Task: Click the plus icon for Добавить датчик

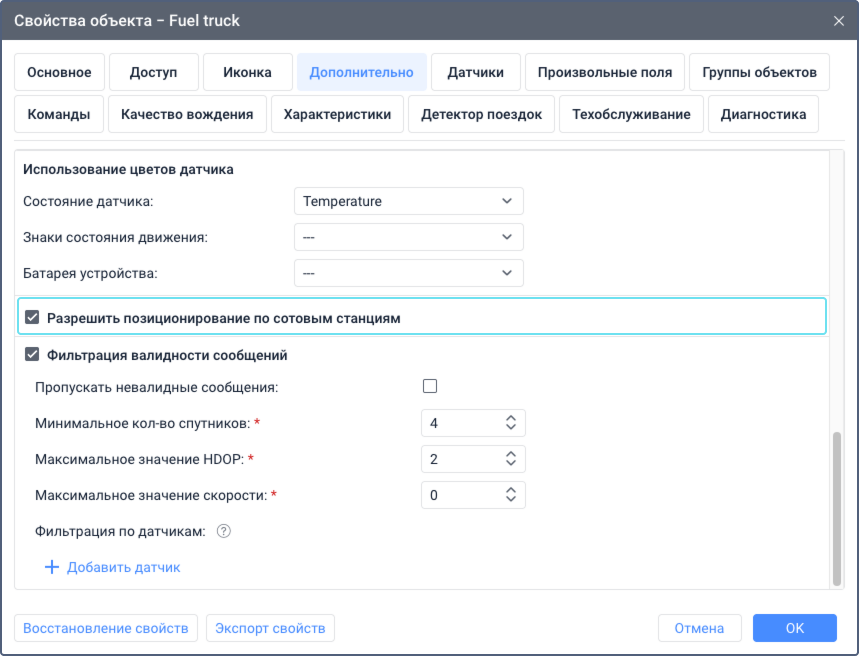Action: tap(52, 567)
